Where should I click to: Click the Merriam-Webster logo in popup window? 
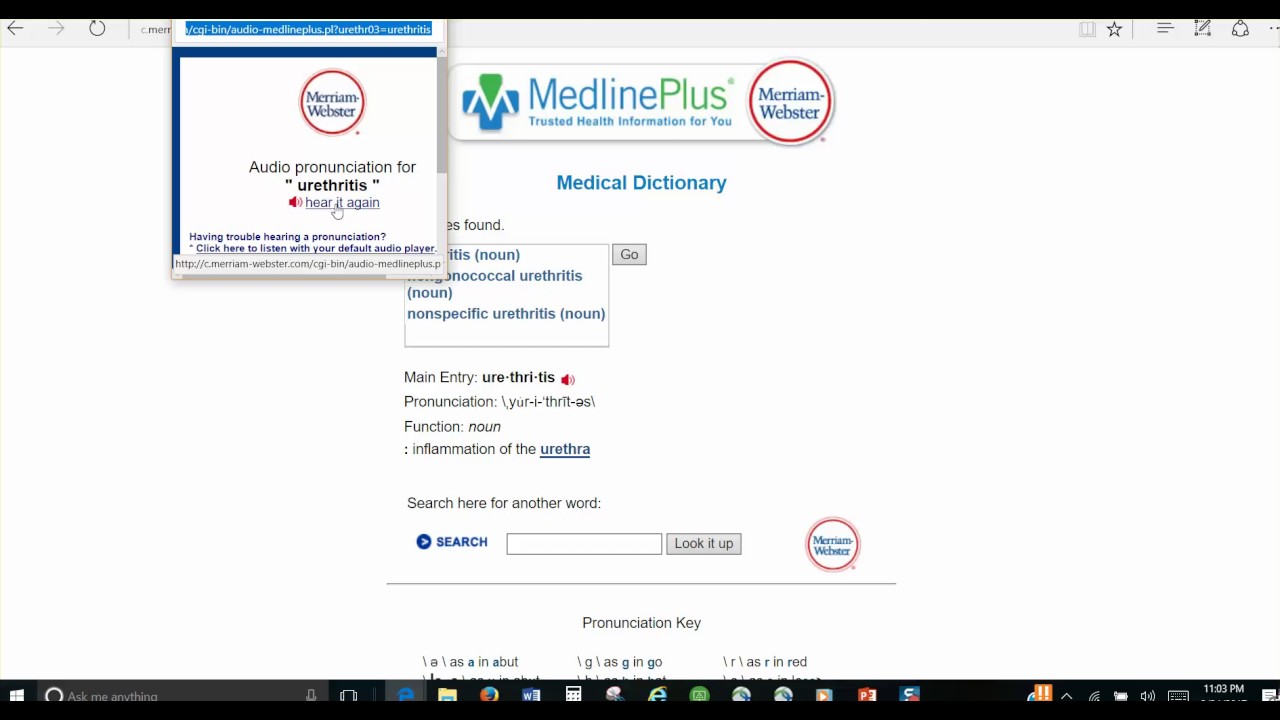tap(332, 101)
